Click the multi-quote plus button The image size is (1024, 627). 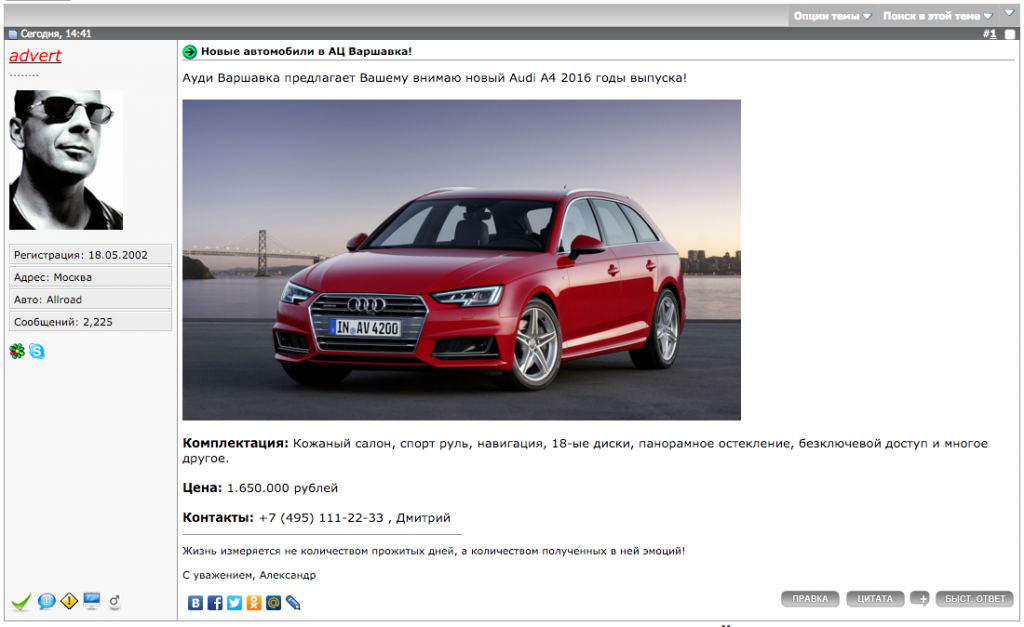coord(920,599)
